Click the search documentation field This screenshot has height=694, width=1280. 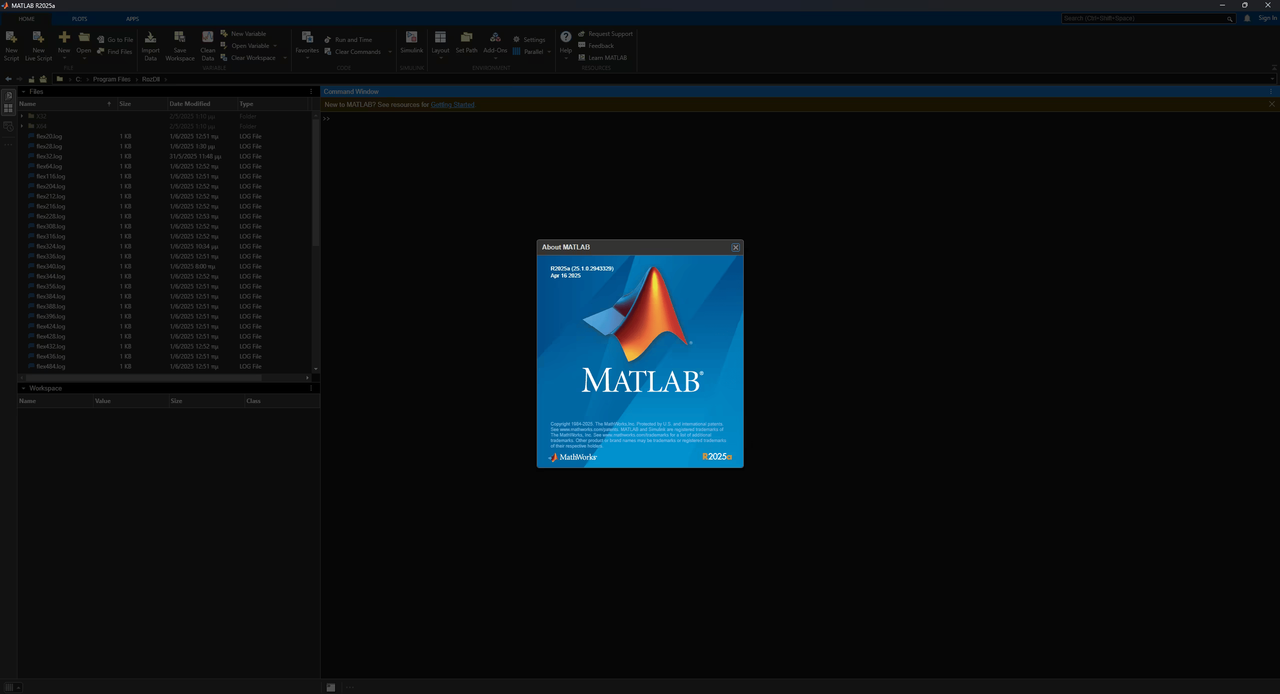point(1148,19)
